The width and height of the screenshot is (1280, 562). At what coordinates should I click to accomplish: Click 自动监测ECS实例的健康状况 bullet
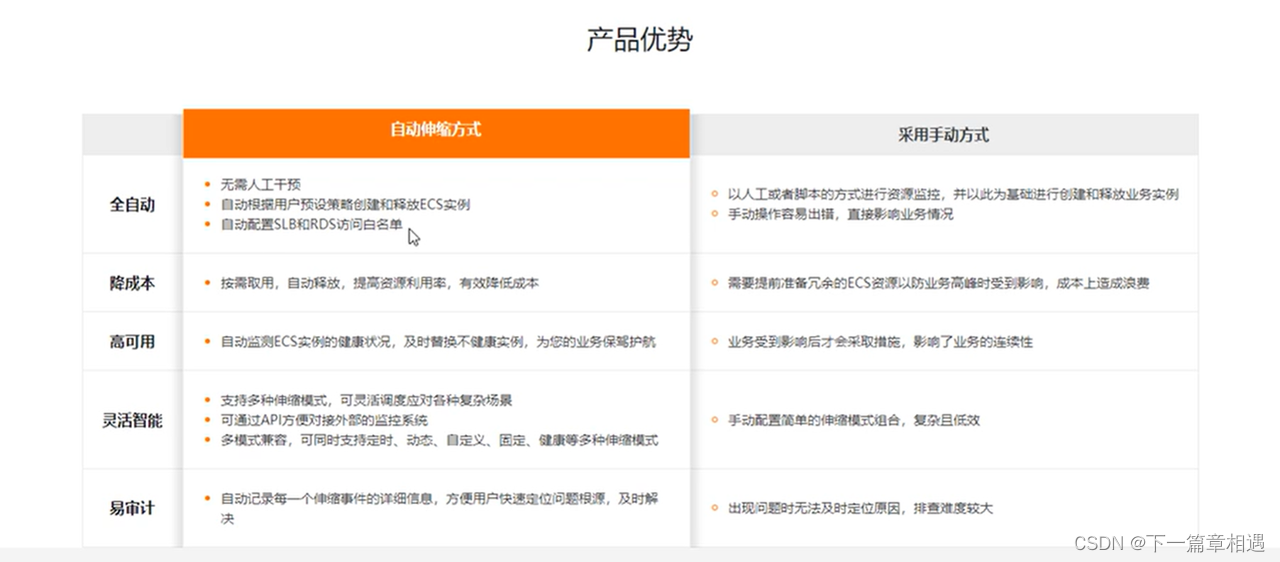[439, 341]
